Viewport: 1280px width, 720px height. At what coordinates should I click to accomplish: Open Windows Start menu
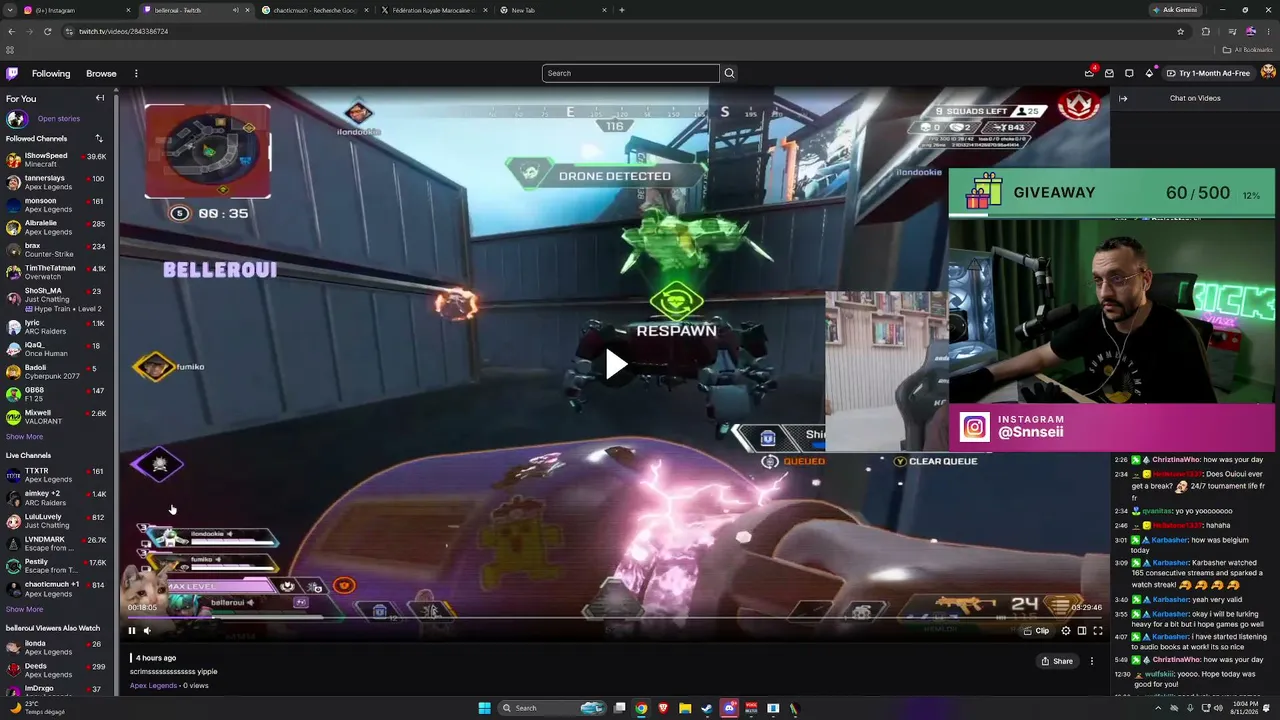point(485,708)
